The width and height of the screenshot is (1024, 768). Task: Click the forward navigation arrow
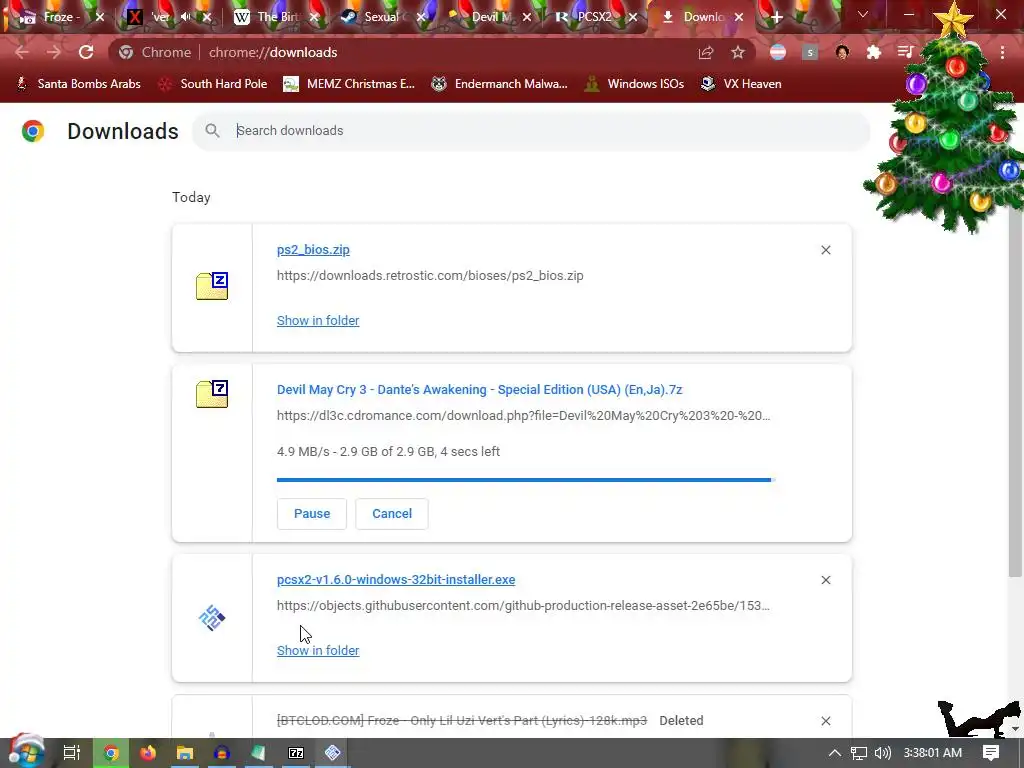54,52
